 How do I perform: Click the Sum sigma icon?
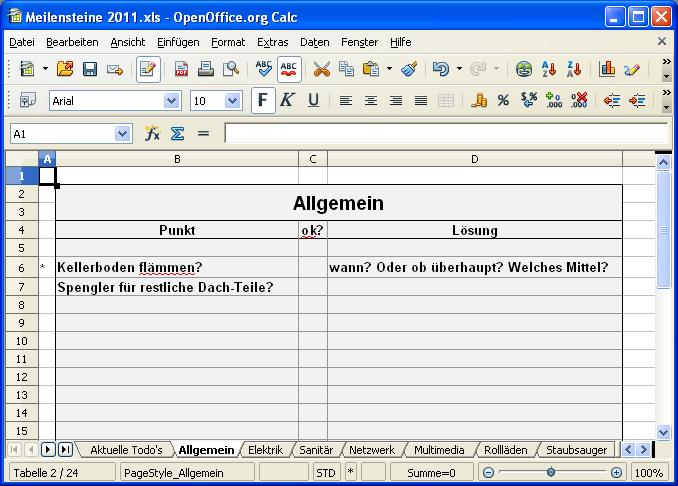click(177, 133)
